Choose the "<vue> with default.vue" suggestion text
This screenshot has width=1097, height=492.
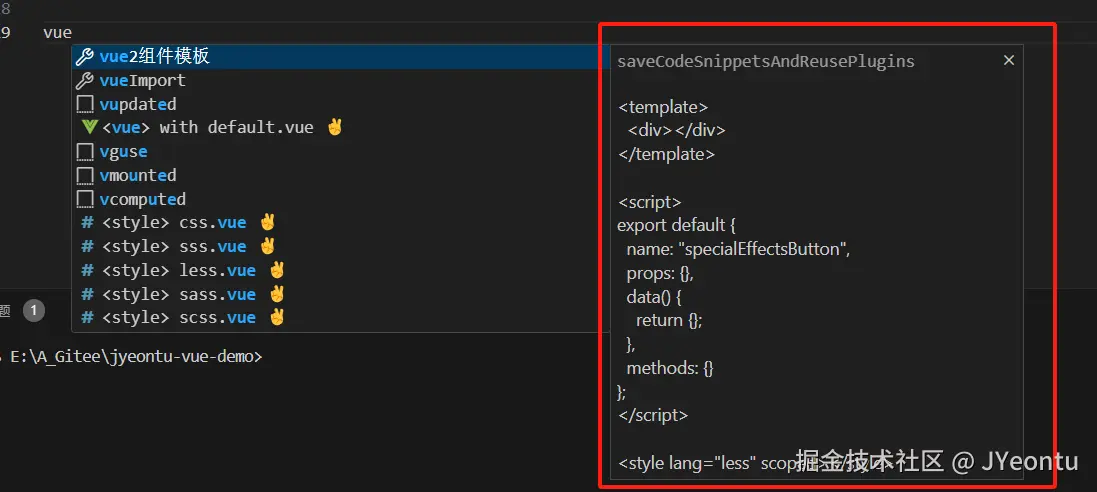click(208, 128)
